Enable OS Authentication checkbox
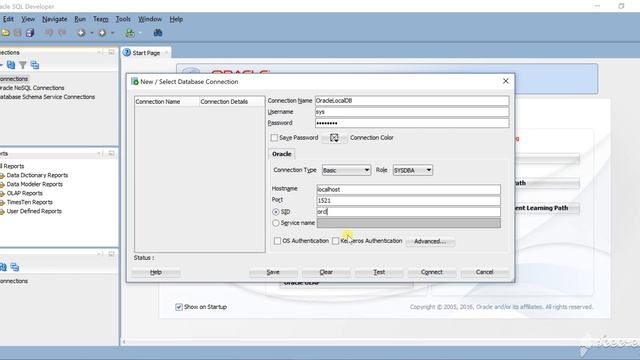 pos(278,241)
